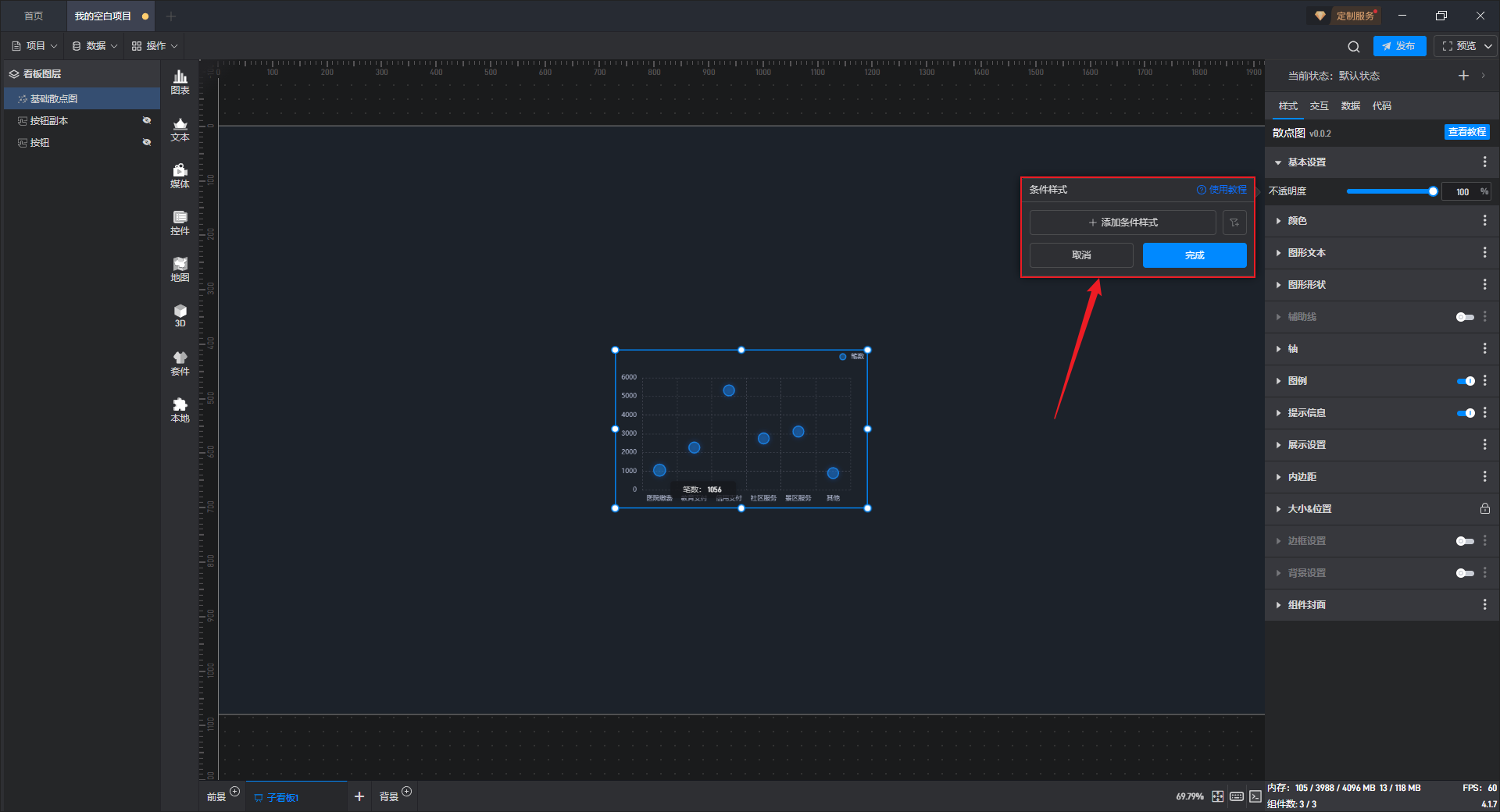Open the 数据 menu

pyautogui.click(x=95, y=46)
